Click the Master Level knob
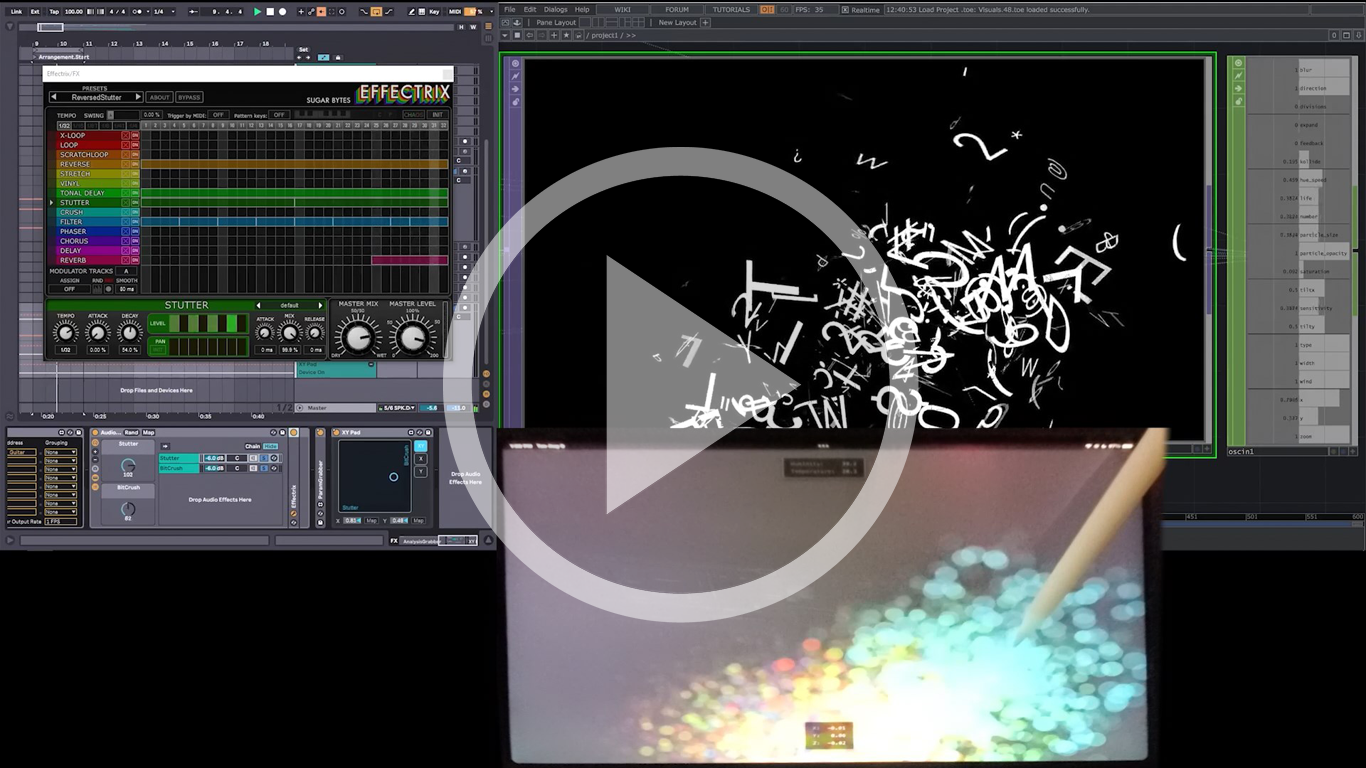The width and height of the screenshot is (1366, 768). click(x=412, y=337)
